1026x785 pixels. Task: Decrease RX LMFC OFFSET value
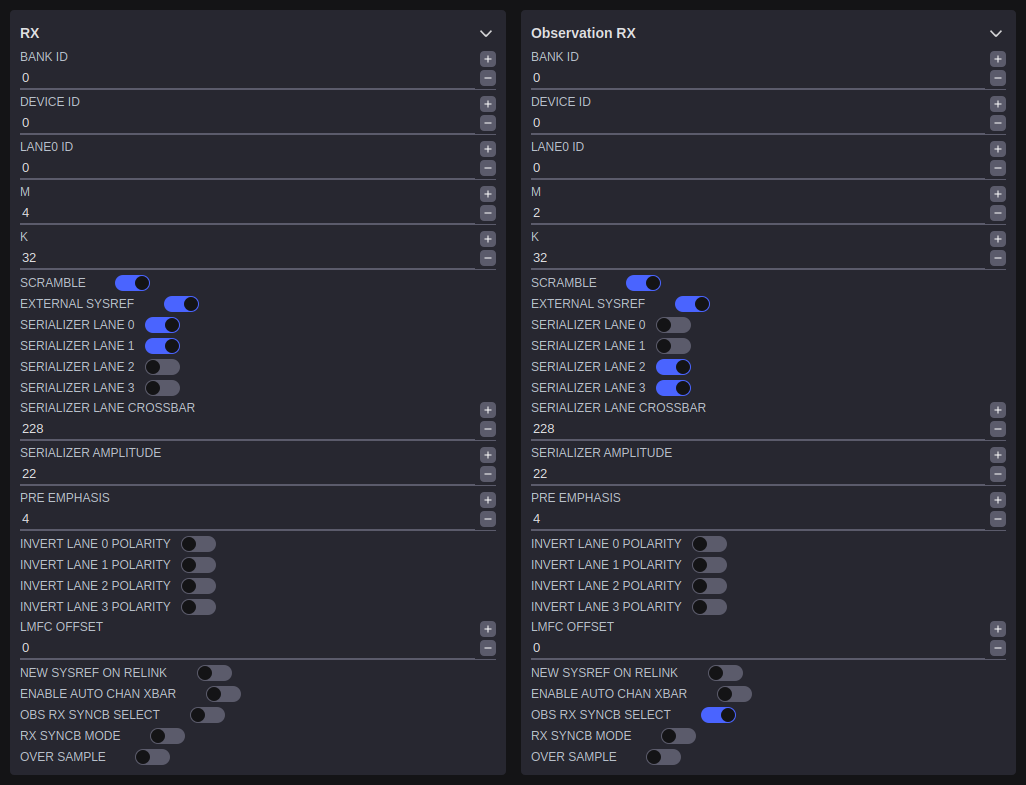tap(487, 648)
